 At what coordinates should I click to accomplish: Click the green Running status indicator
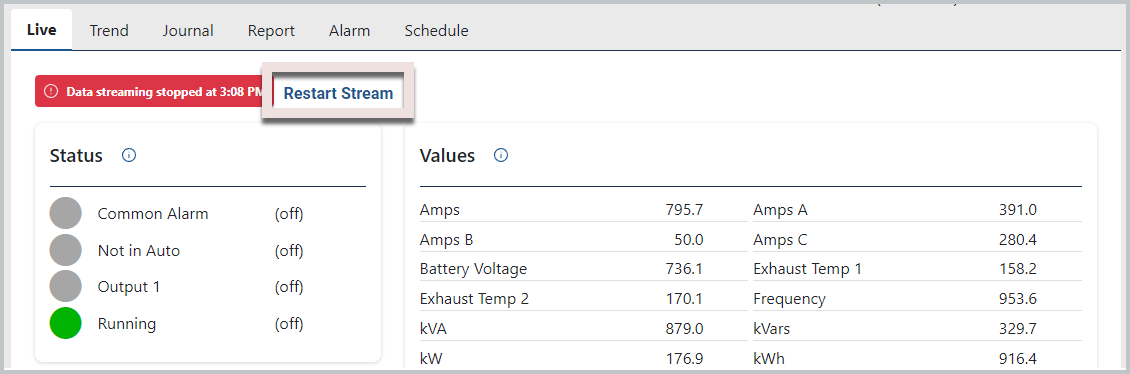coord(66,324)
